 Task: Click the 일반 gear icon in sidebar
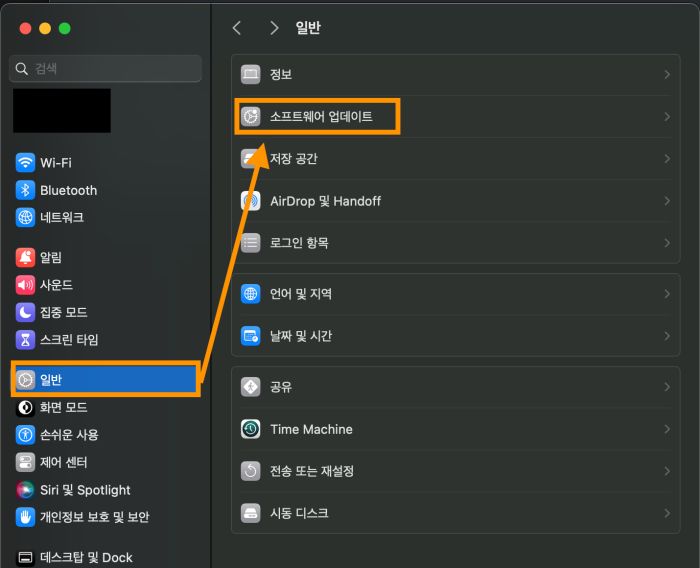(25, 380)
